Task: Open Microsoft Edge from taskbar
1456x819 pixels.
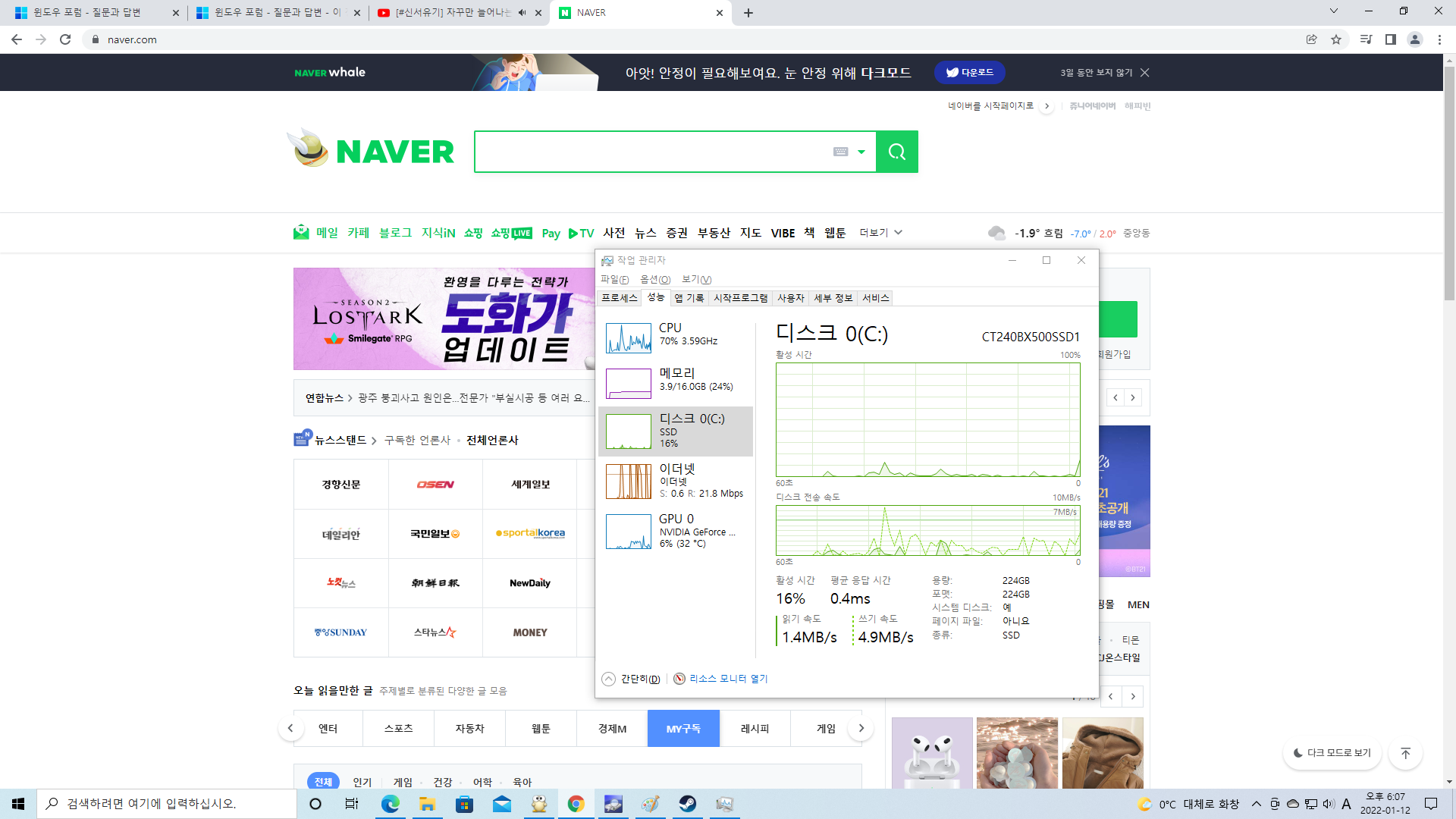Action: point(390,804)
